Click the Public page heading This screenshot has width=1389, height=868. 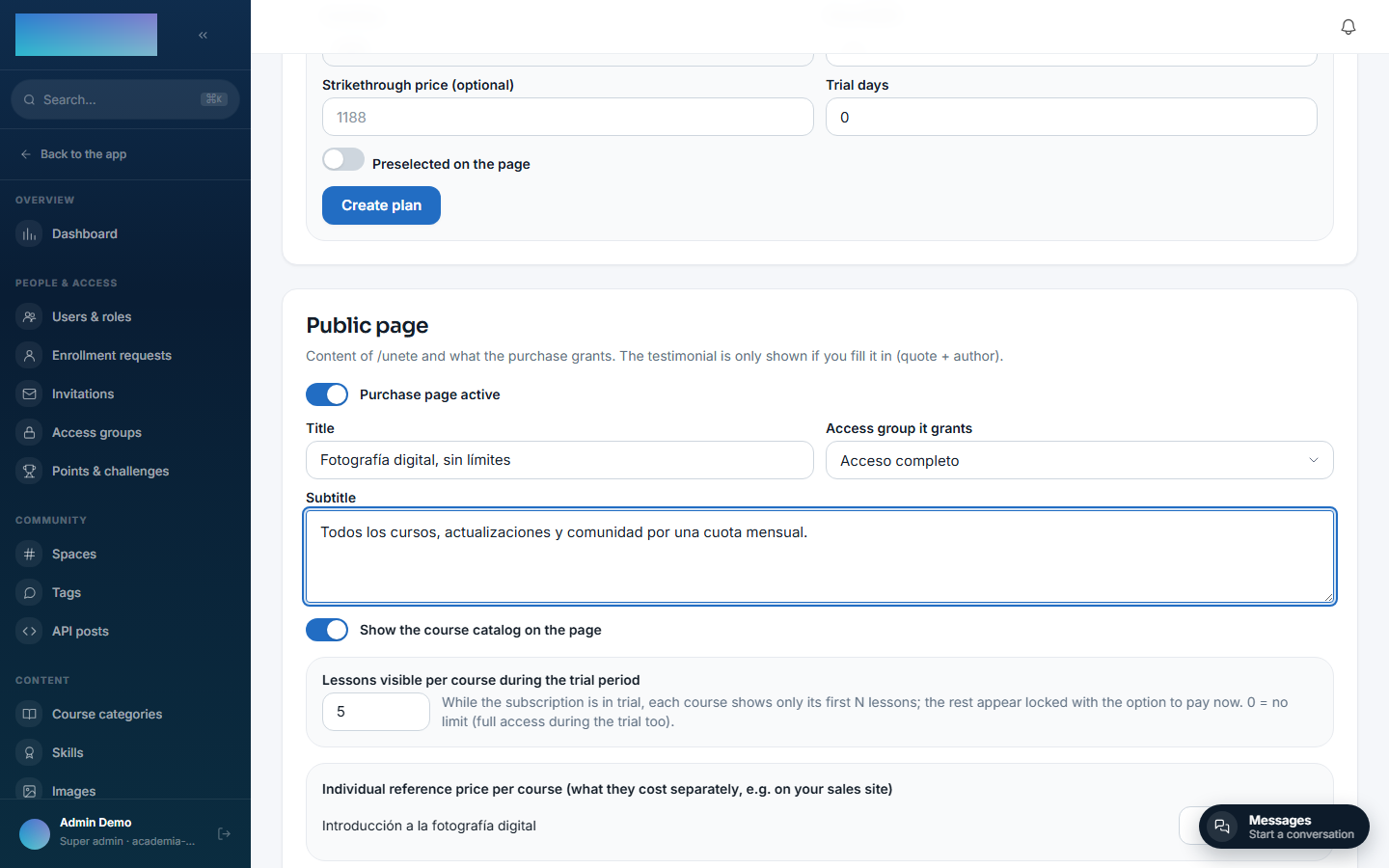368,325
